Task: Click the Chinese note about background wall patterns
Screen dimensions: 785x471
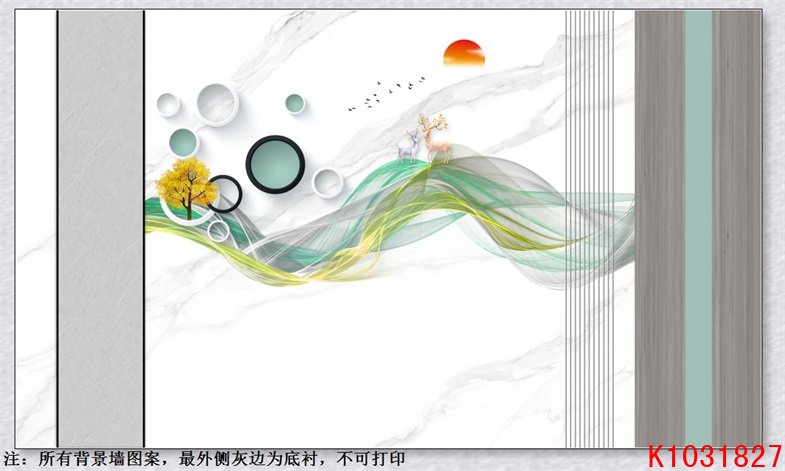Action: (204, 458)
